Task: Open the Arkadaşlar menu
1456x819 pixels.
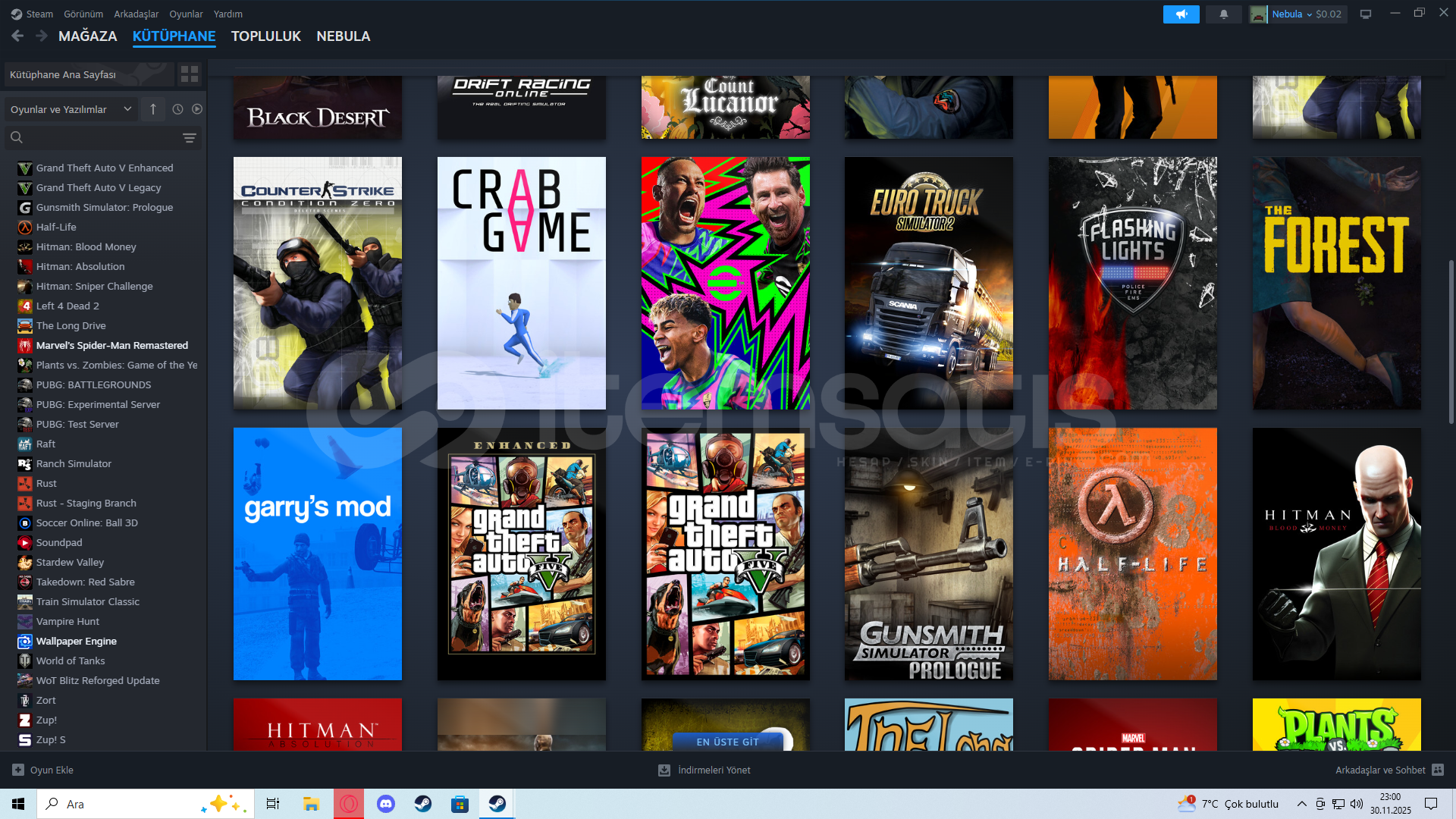Action: point(136,14)
